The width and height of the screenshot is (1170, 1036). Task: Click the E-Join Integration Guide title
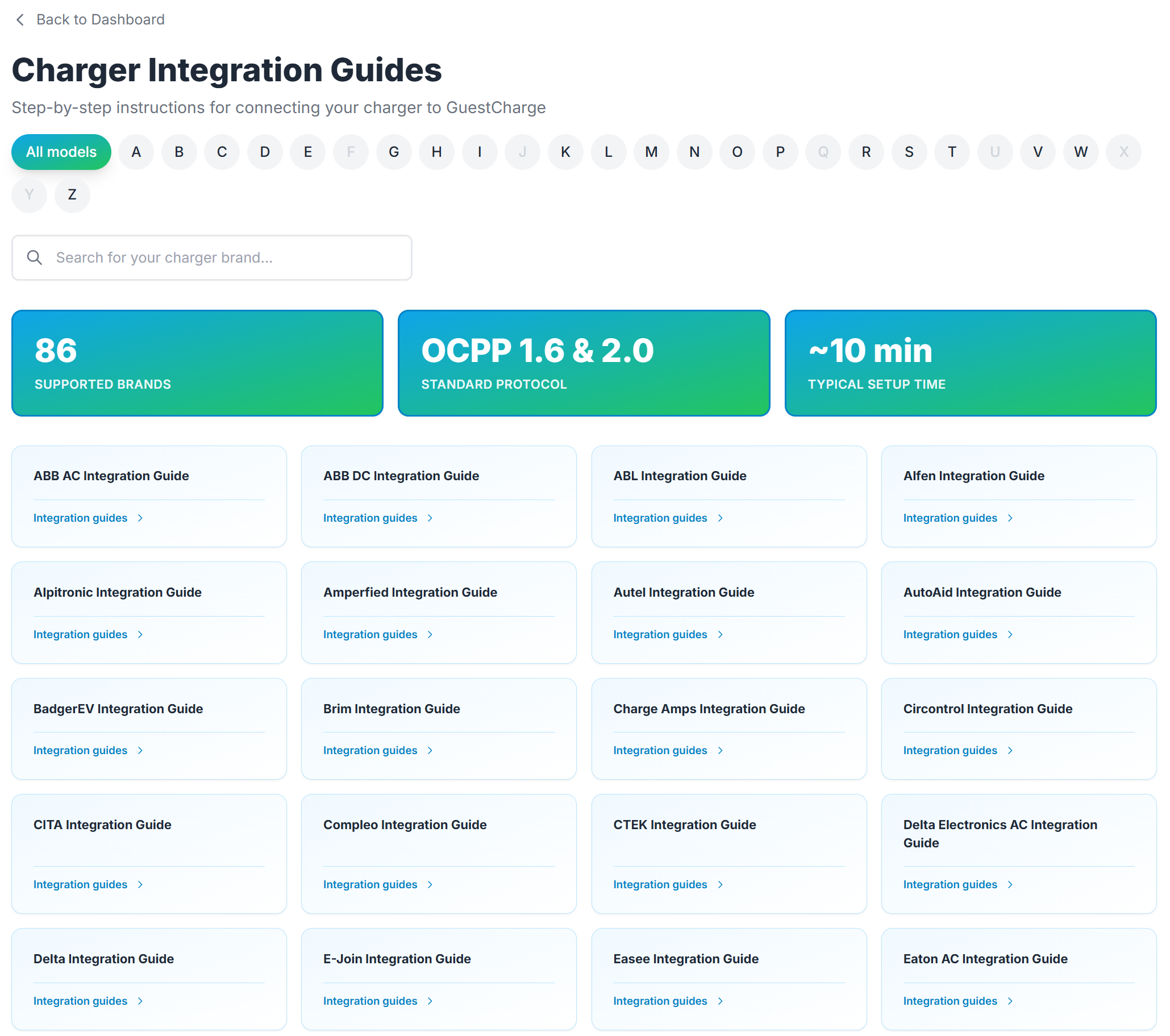(397, 959)
